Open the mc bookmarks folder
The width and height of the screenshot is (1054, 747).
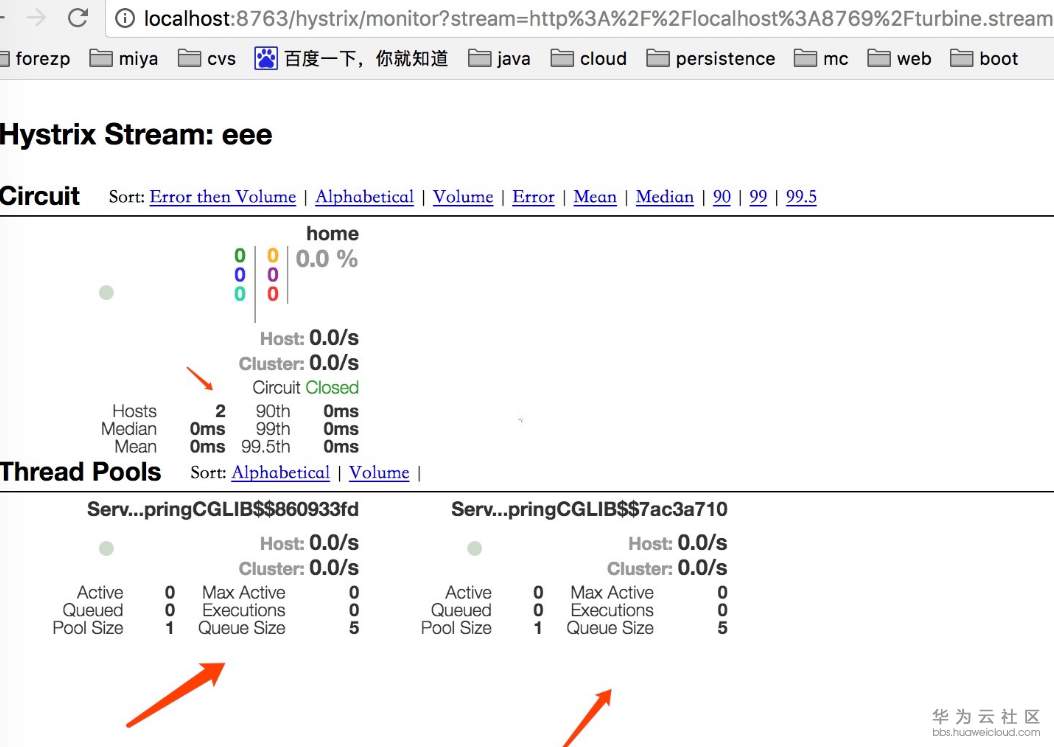[821, 58]
